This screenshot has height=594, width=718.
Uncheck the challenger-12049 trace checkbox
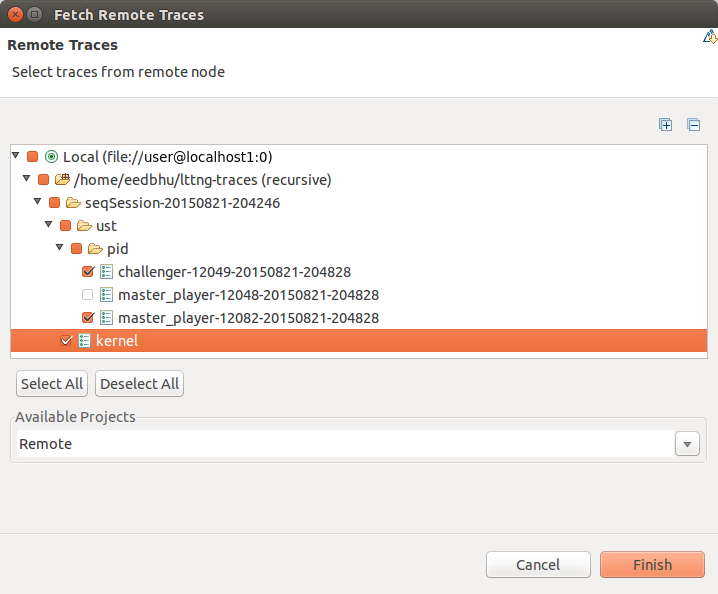[x=87, y=272]
